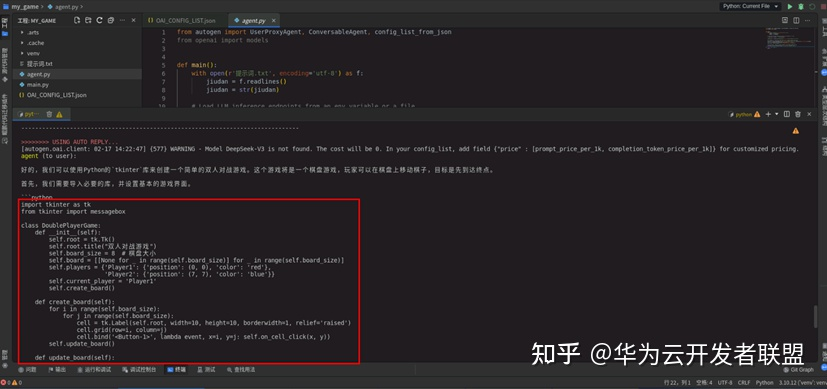Click the errors and warnings count in status bar
The image size is (827, 389).
11,382
